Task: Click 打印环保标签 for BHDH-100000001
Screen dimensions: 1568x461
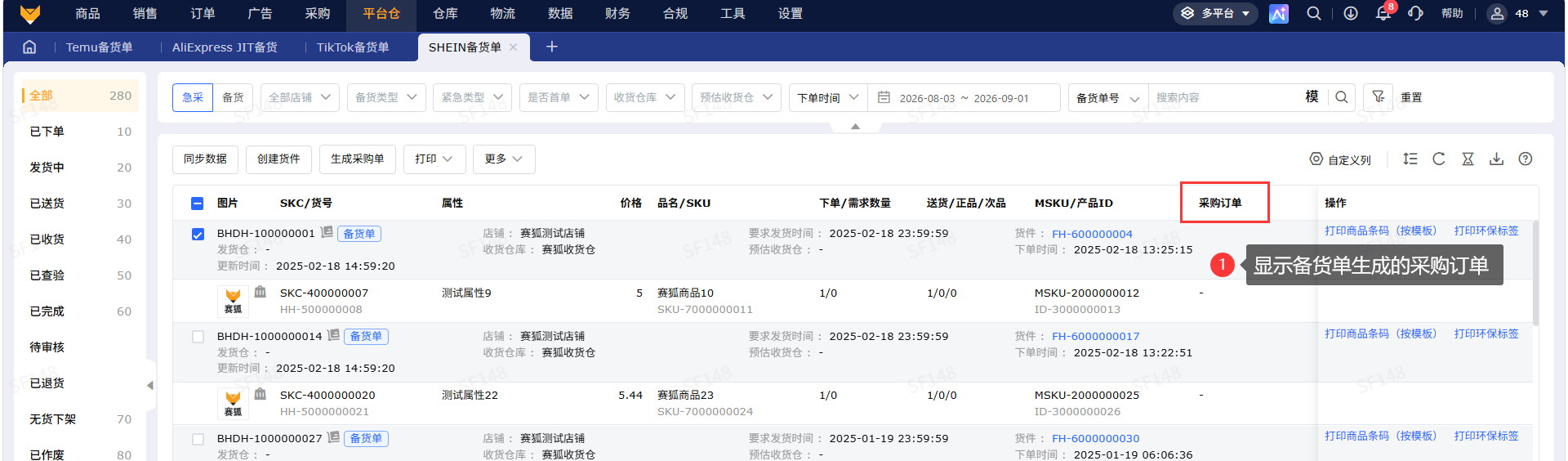Action: tap(1486, 230)
